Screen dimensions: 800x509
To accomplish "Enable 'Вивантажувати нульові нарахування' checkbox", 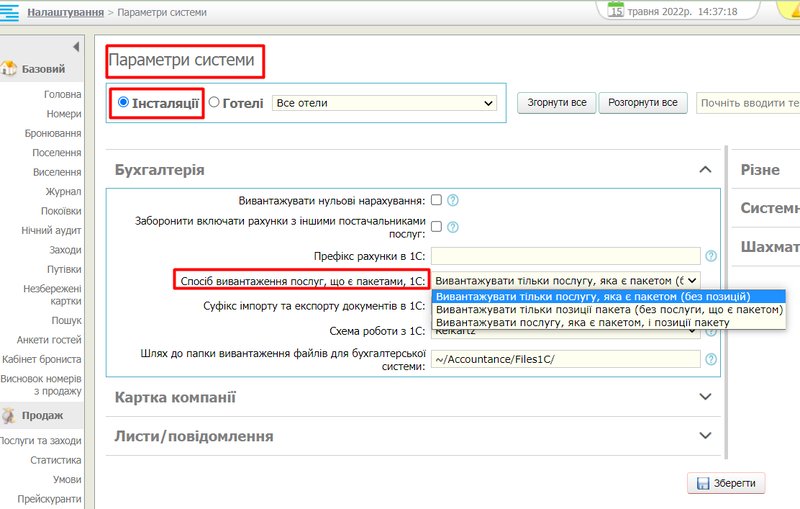I will (x=436, y=200).
